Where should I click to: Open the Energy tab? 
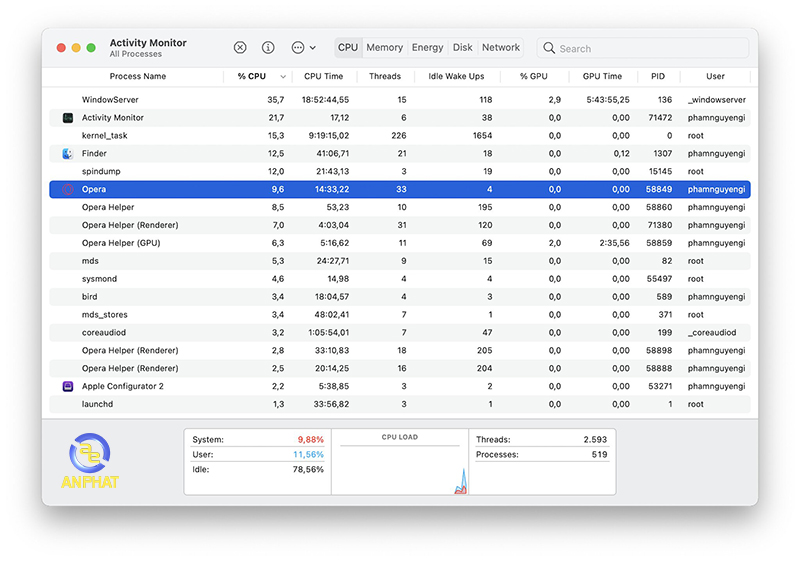point(428,47)
